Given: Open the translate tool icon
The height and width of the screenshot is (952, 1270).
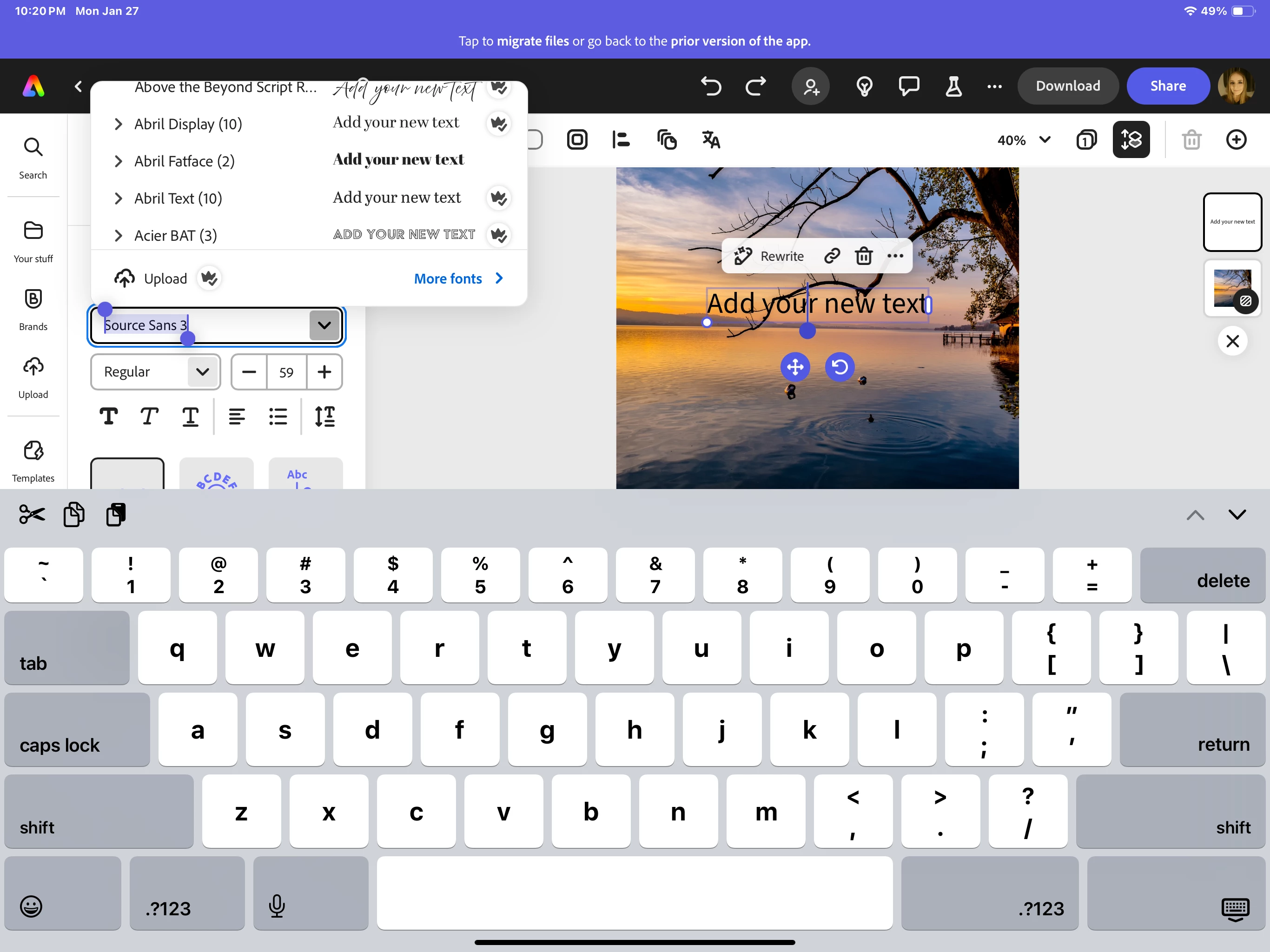Looking at the screenshot, I should [x=711, y=139].
